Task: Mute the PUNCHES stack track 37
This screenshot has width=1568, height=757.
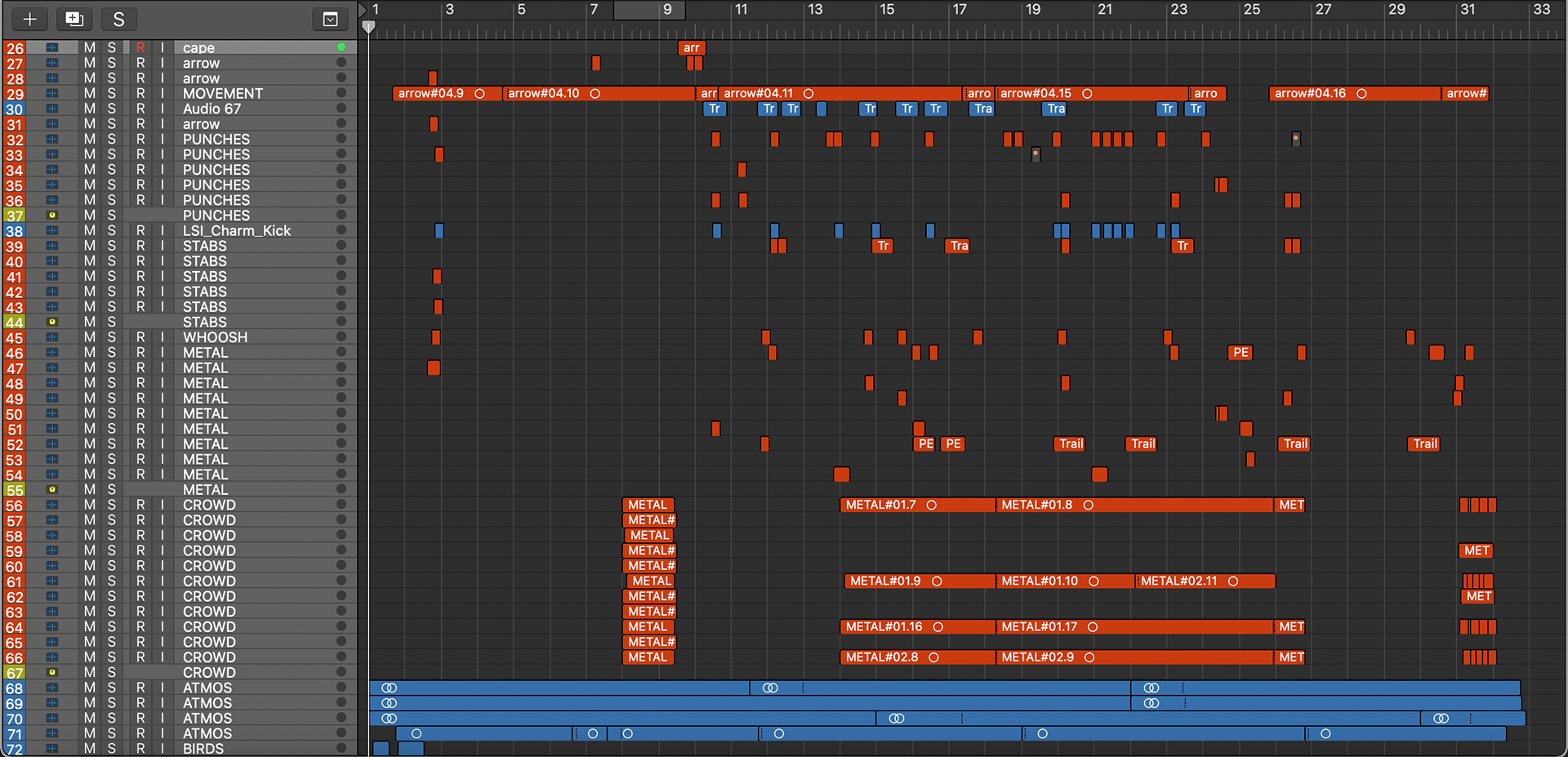Action: point(90,216)
